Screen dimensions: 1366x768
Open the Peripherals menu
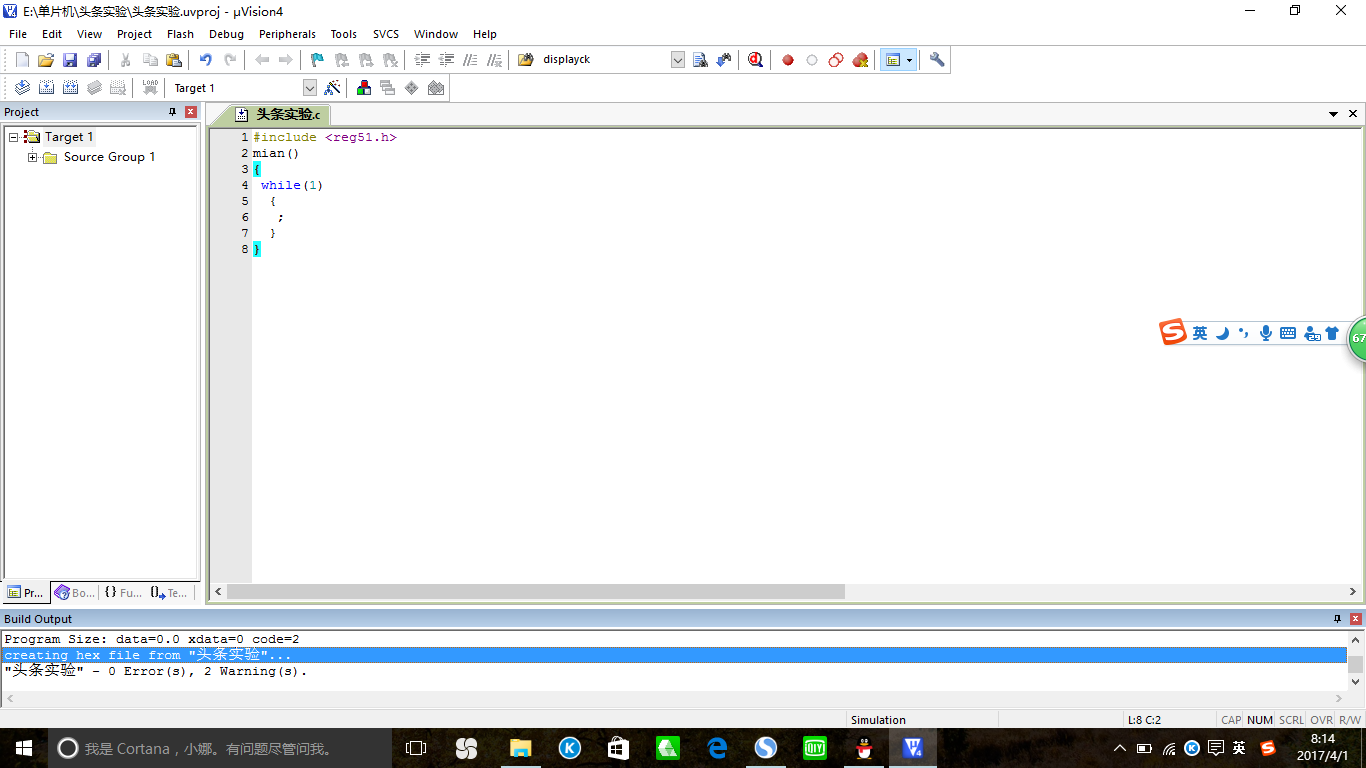(287, 34)
